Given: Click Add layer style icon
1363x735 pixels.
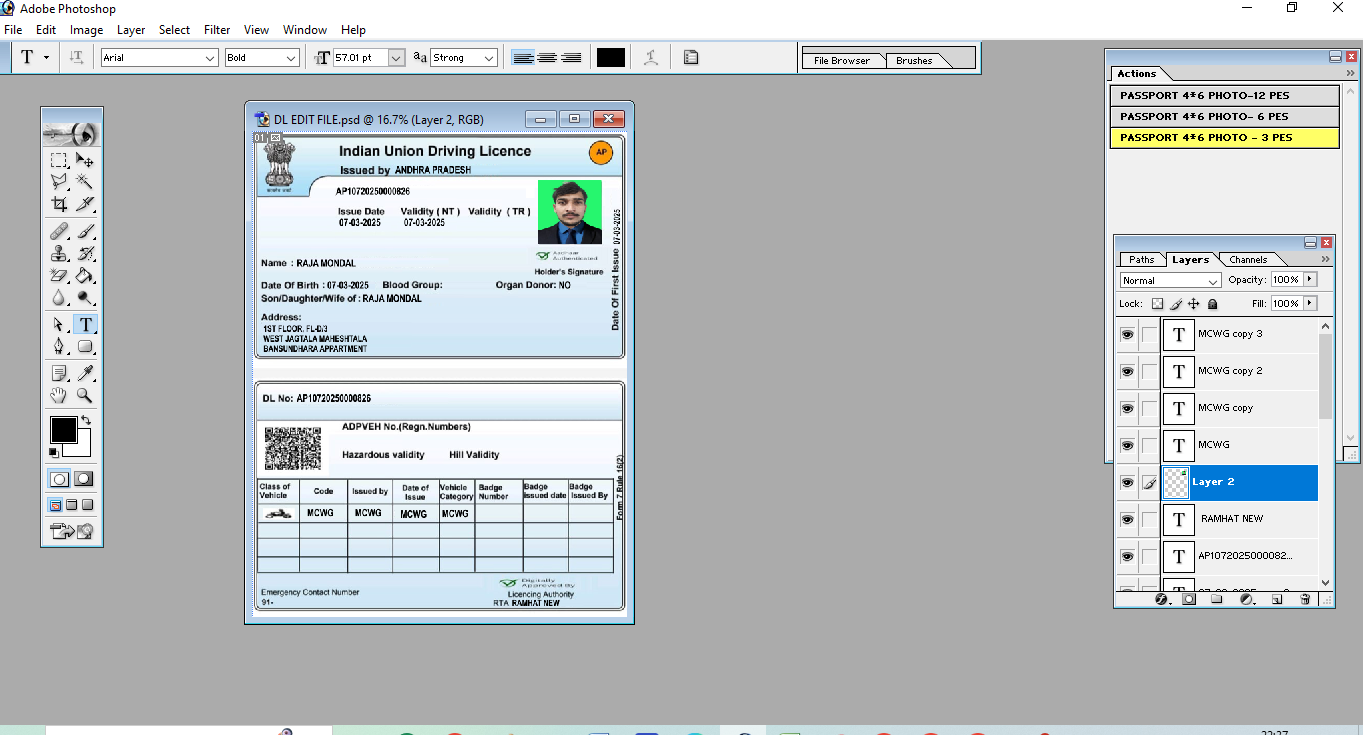Looking at the screenshot, I should 1162,599.
